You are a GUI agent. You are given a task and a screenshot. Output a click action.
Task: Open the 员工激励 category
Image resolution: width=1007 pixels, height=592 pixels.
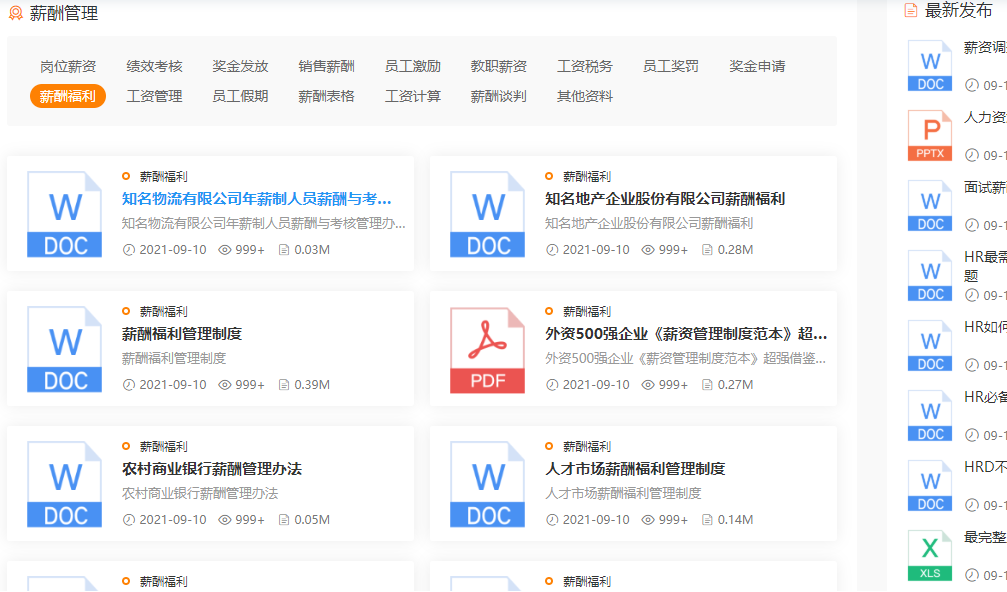coord(412,66)
